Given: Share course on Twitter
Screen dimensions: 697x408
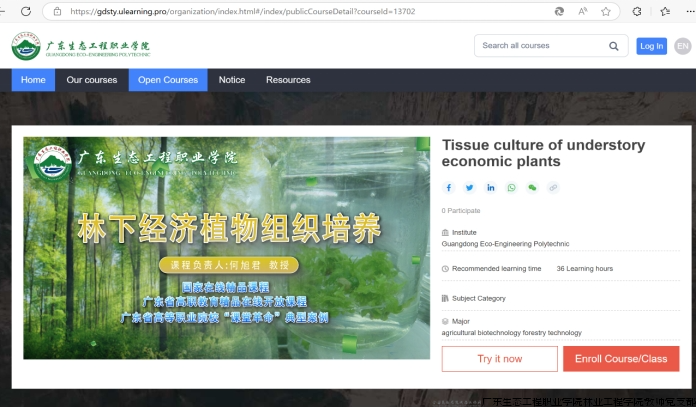Looking at the screenshot, I should pyautogui.click(x=469, y=187).
